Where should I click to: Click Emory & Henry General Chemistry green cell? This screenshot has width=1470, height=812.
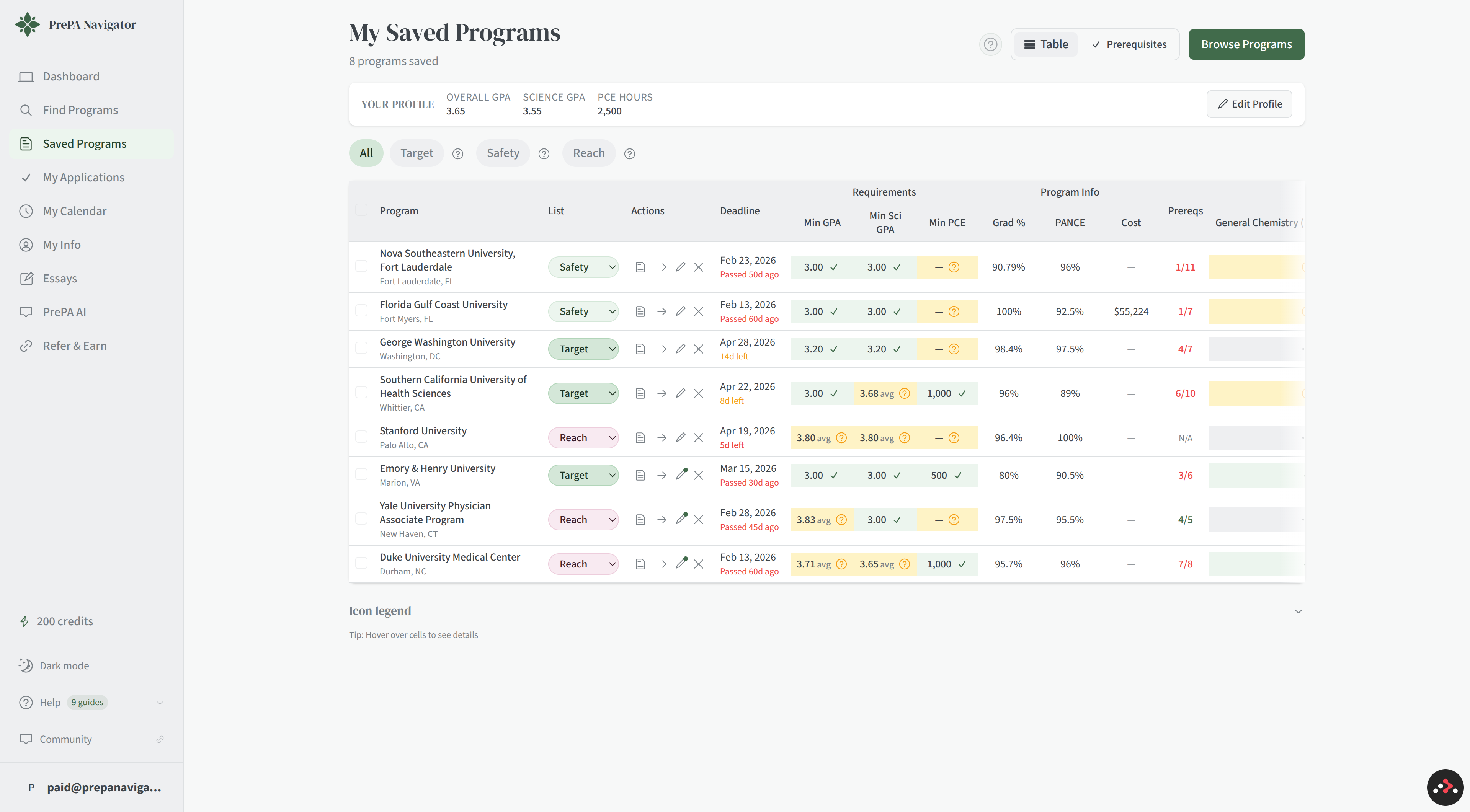(1256, 475)
